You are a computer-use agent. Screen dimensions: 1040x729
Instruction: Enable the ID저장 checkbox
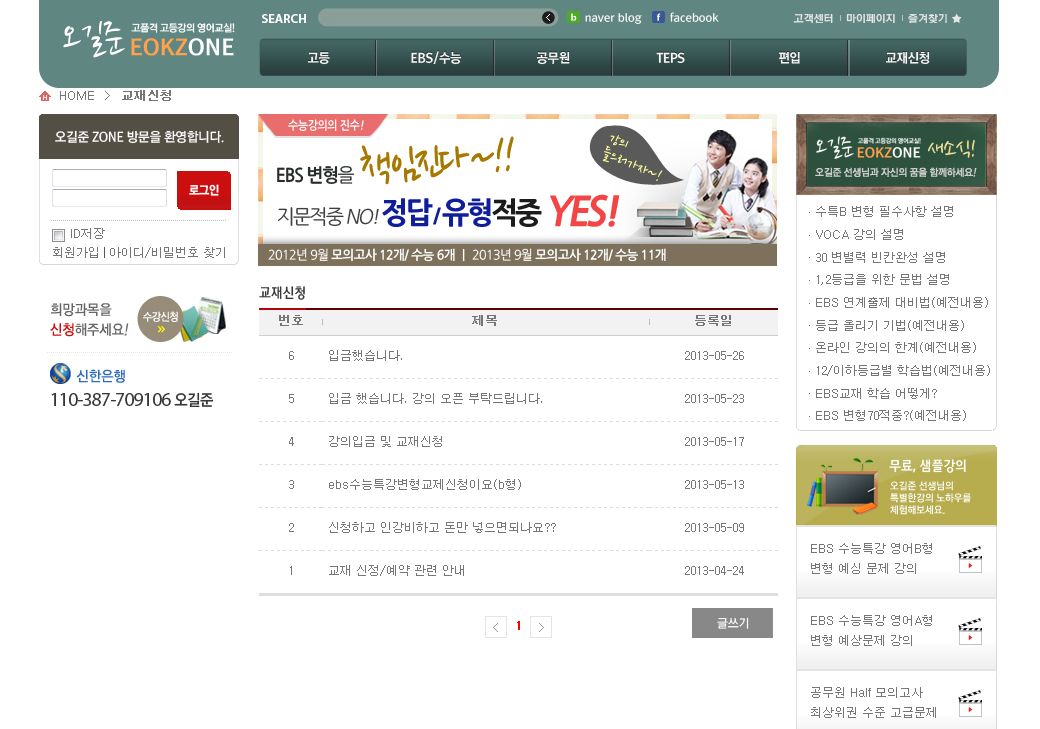[x=58, y=235]
